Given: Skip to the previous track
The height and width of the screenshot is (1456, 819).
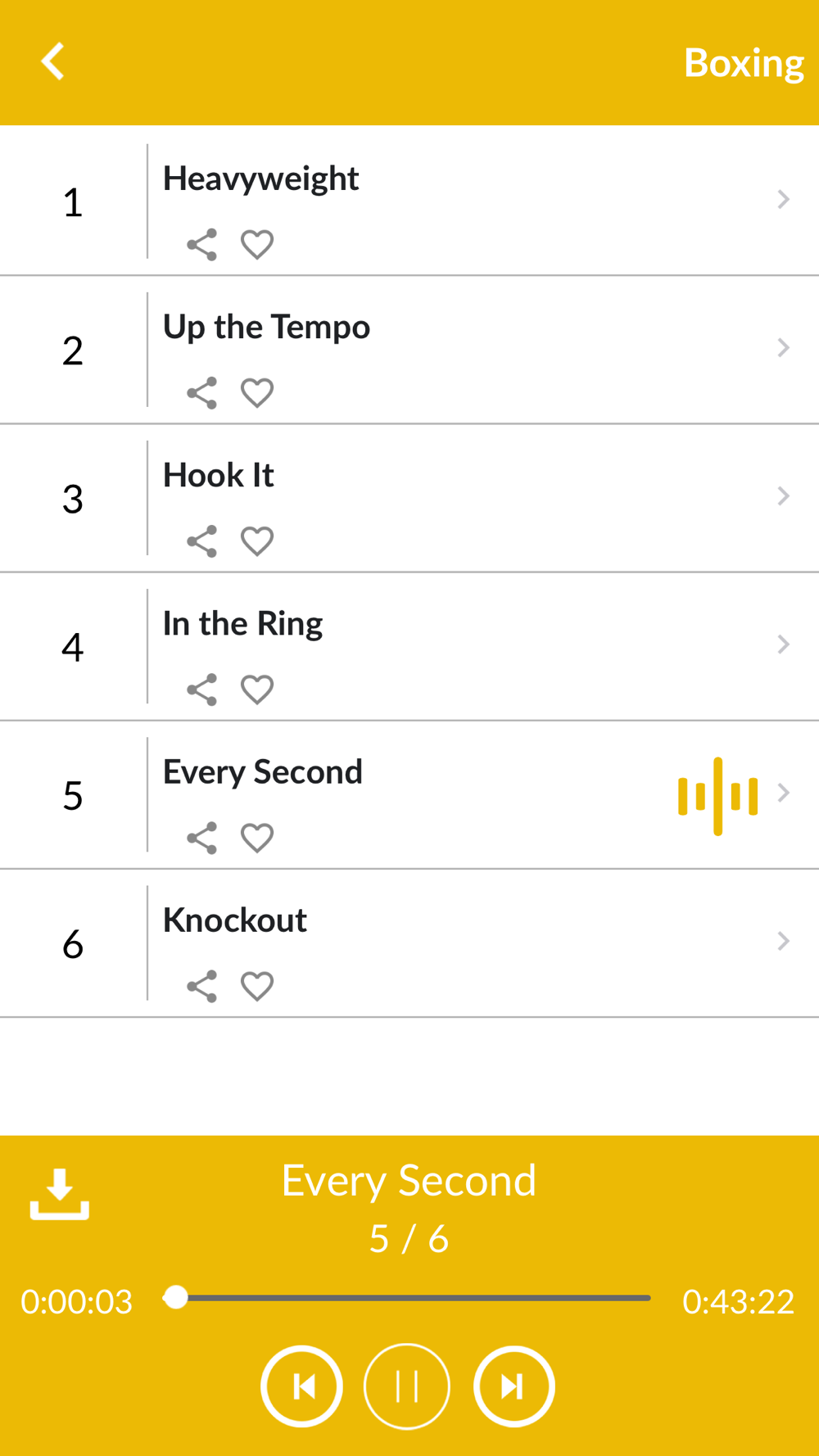Looking at the screenshot, I should click(x=301, y=1386).
